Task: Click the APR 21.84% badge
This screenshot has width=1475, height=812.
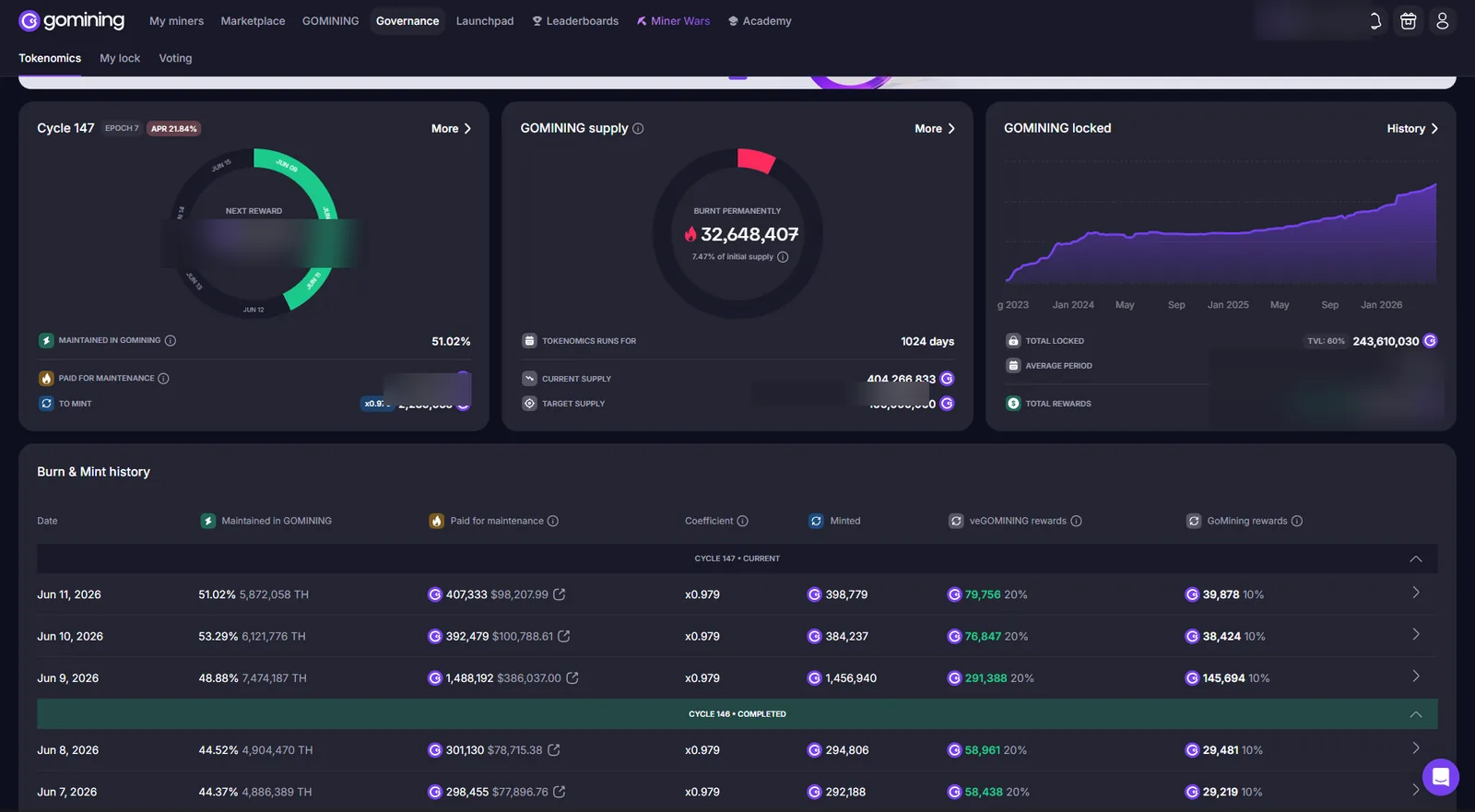Action: point(173,129)
